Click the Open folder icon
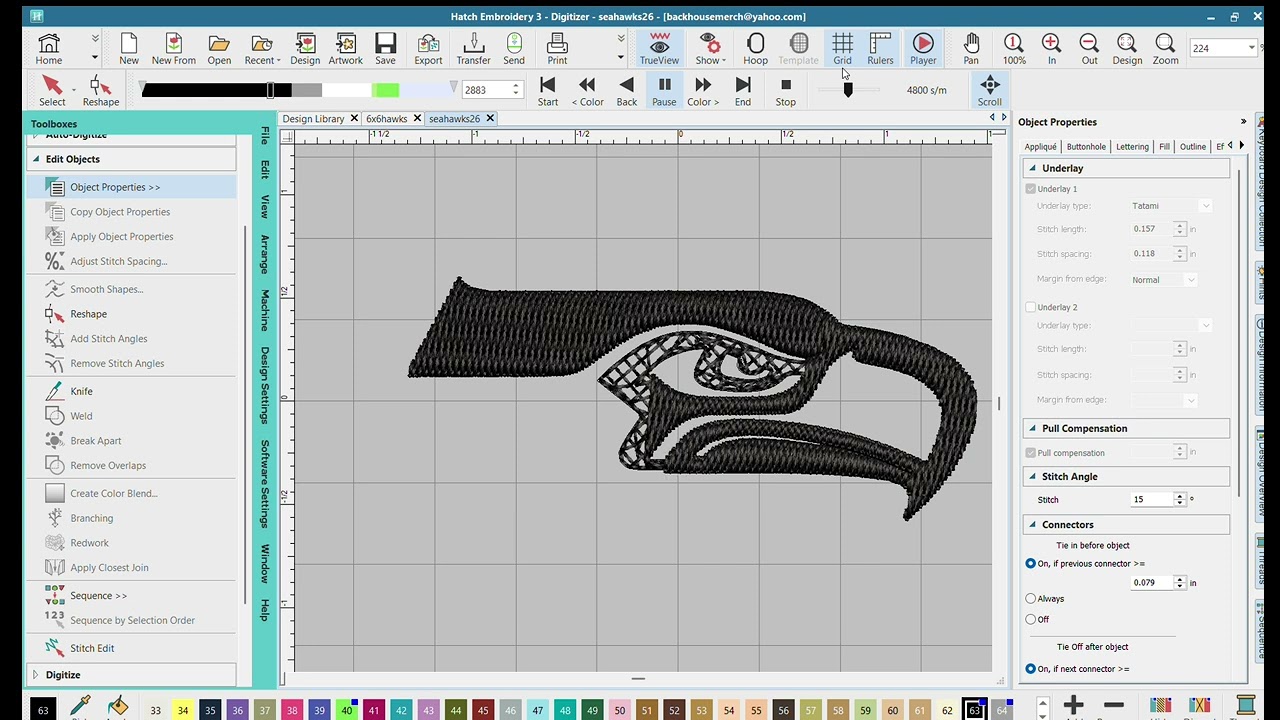This screenshot has width=1280, height=720. click(219, 48)
